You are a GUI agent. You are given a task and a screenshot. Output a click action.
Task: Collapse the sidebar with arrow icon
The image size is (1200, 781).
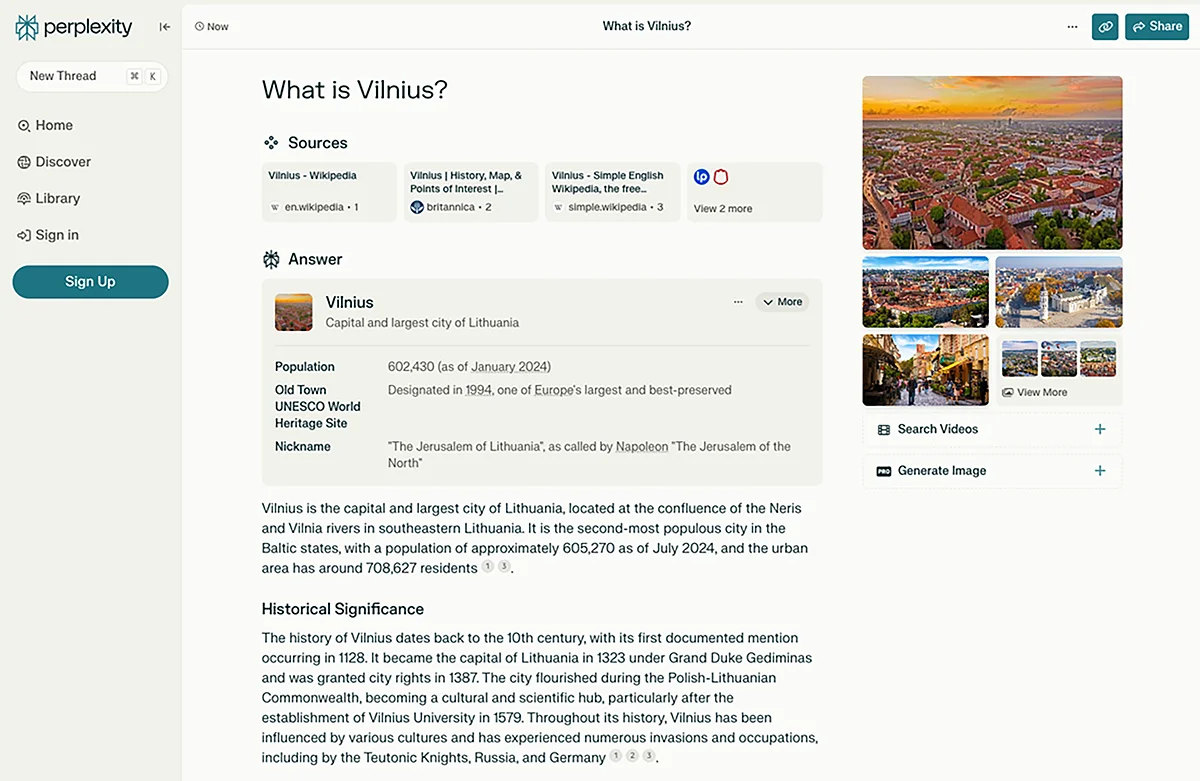click(165, 27)
